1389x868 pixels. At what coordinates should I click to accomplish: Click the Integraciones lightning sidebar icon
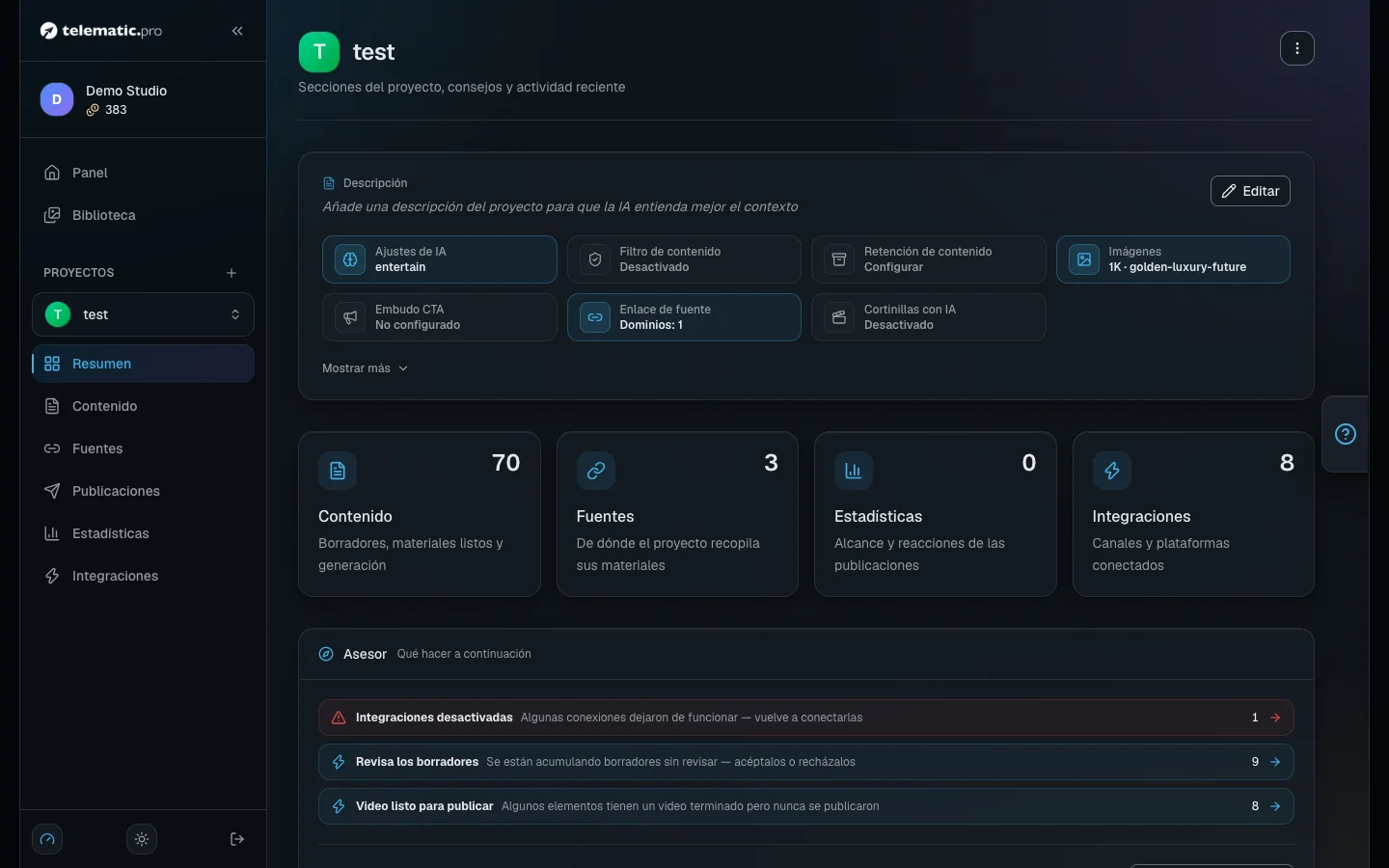(52, 576)
